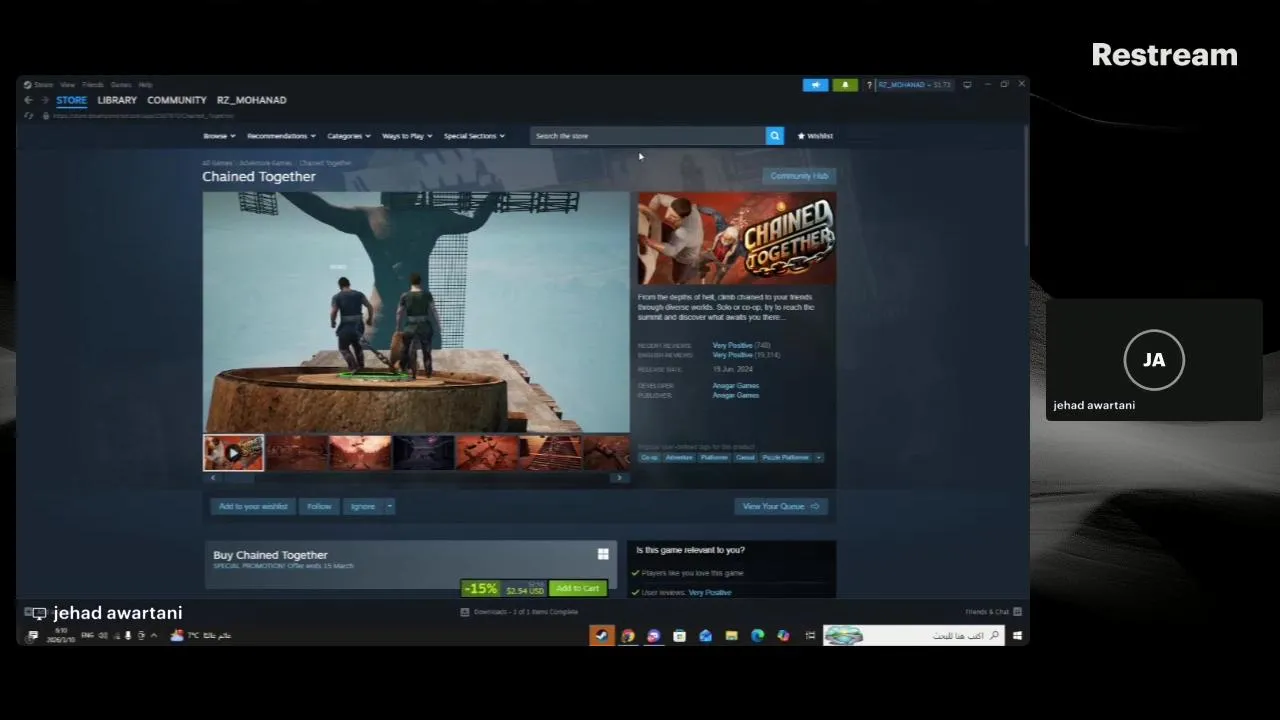Open the Help menu

coord(145,85)
